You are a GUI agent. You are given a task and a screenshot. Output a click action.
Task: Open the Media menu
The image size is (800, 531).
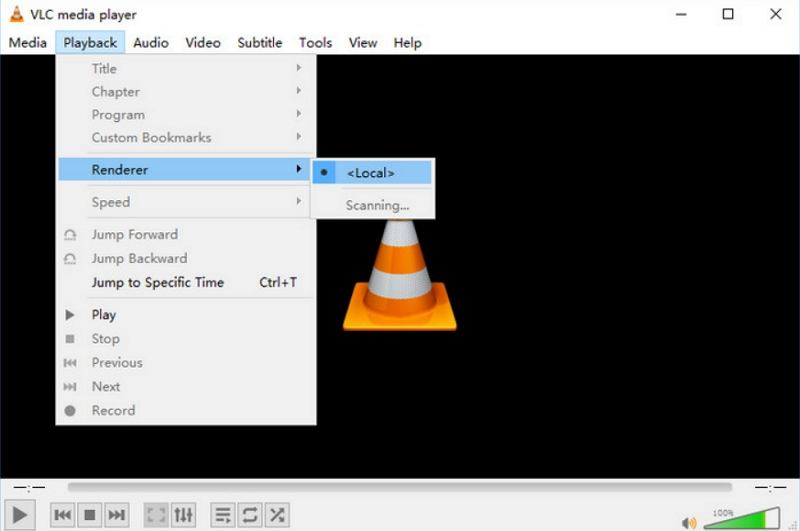[28, 43]
